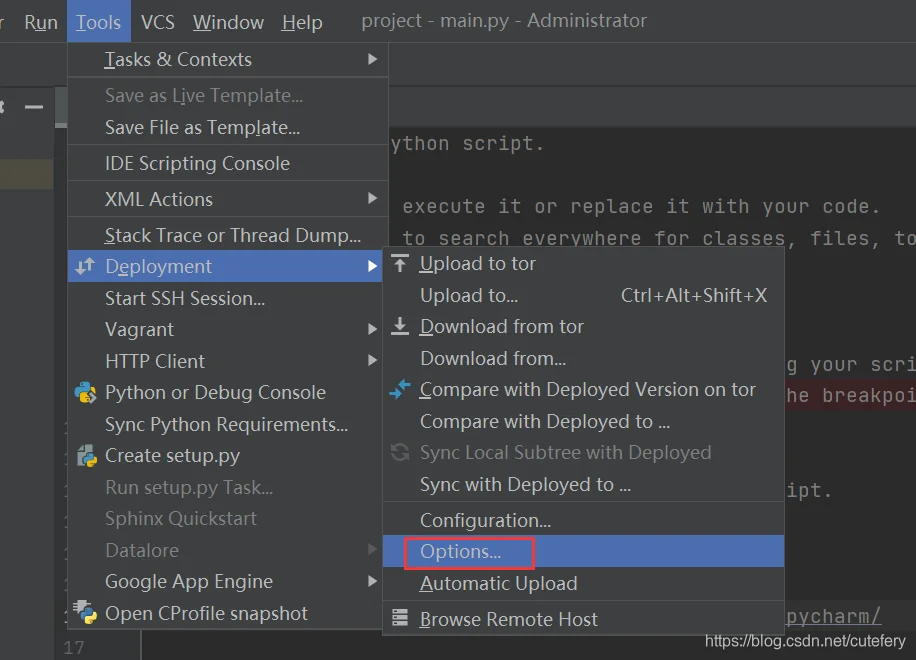
Task: Click the Browse Remote Host server icon
Action: coord(400,619)
